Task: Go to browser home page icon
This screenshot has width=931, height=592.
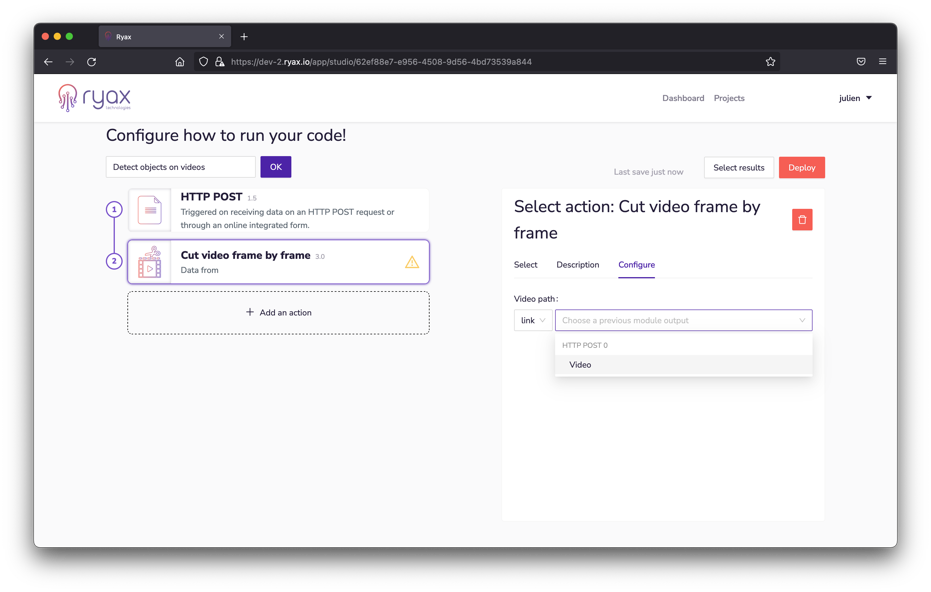Action: pos(180,62)
